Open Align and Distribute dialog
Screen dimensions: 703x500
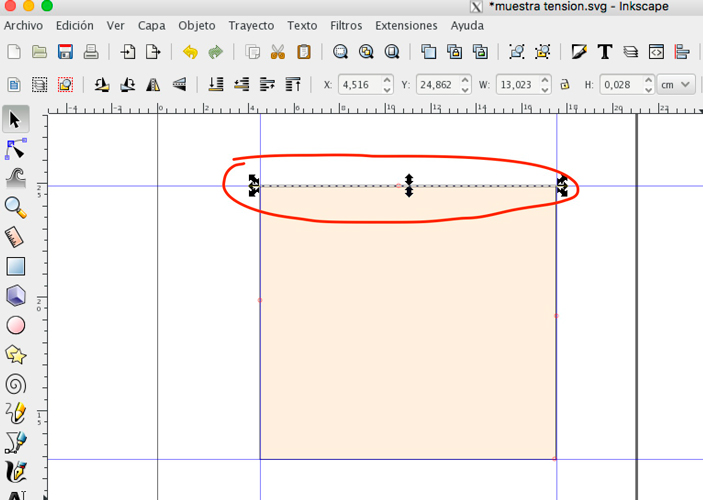click(x=682, y=52)
